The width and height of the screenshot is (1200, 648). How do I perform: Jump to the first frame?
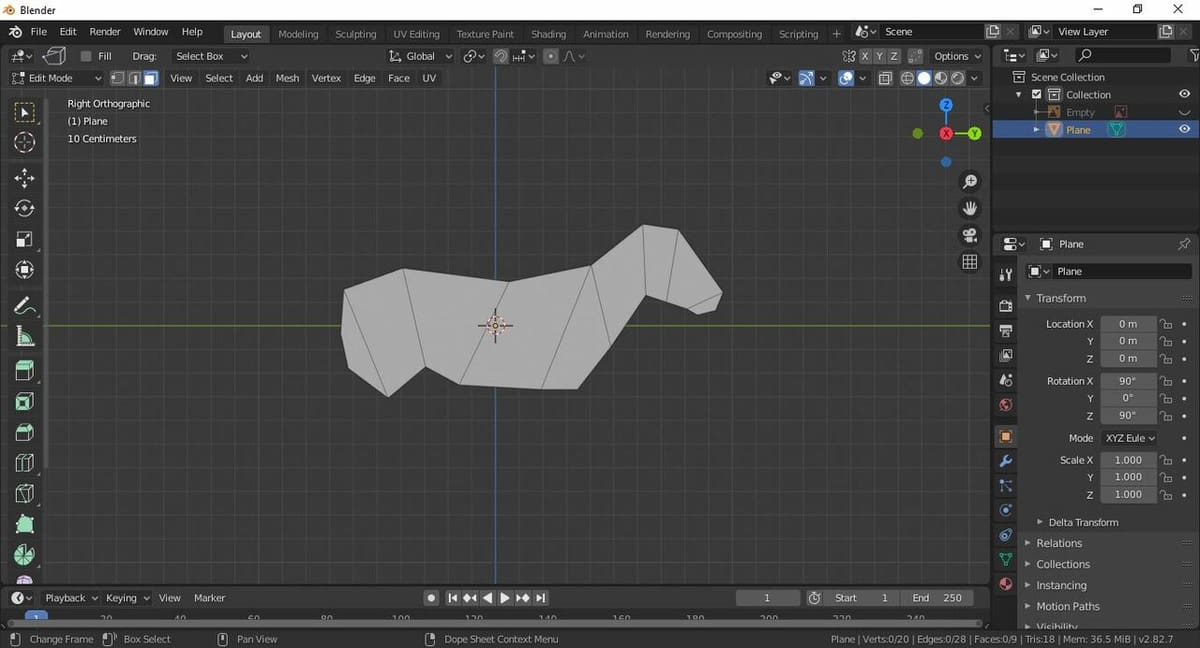click(x=452, y=598)
